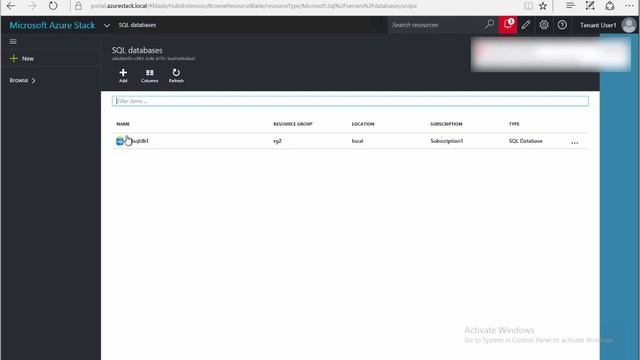Sort by the RESOURCE GROUP column header

click(293, 124)
